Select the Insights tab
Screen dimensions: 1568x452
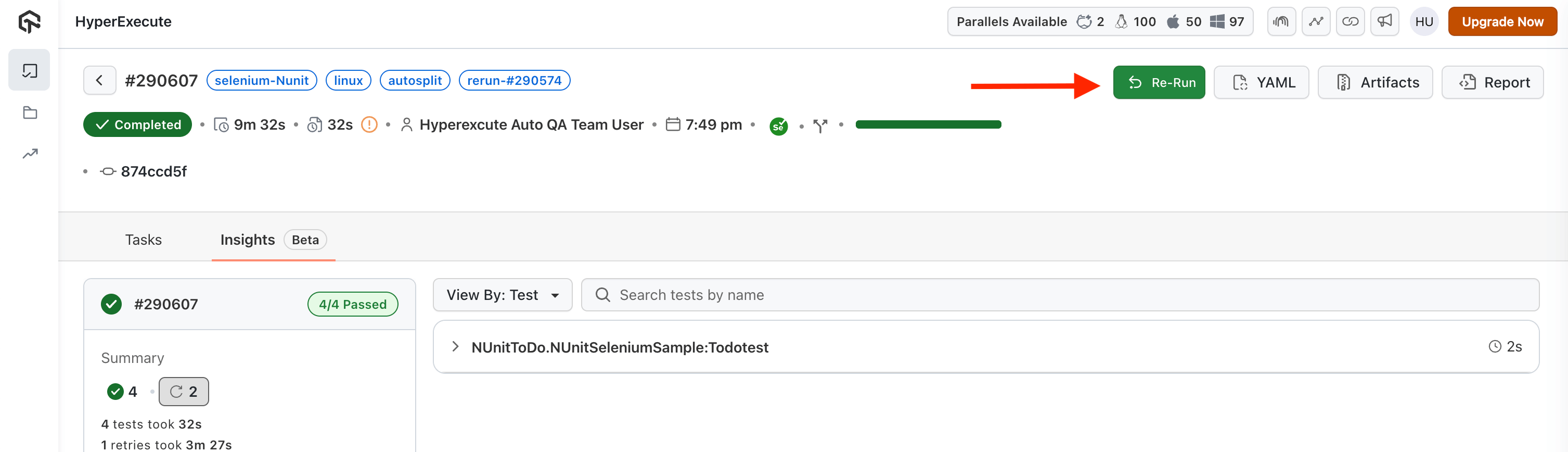pos(248,240)
